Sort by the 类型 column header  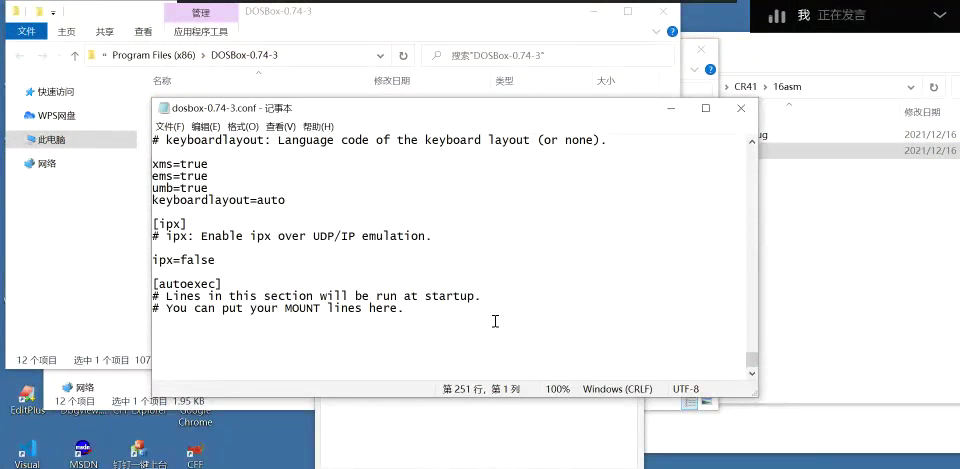(x=504, y=81)
